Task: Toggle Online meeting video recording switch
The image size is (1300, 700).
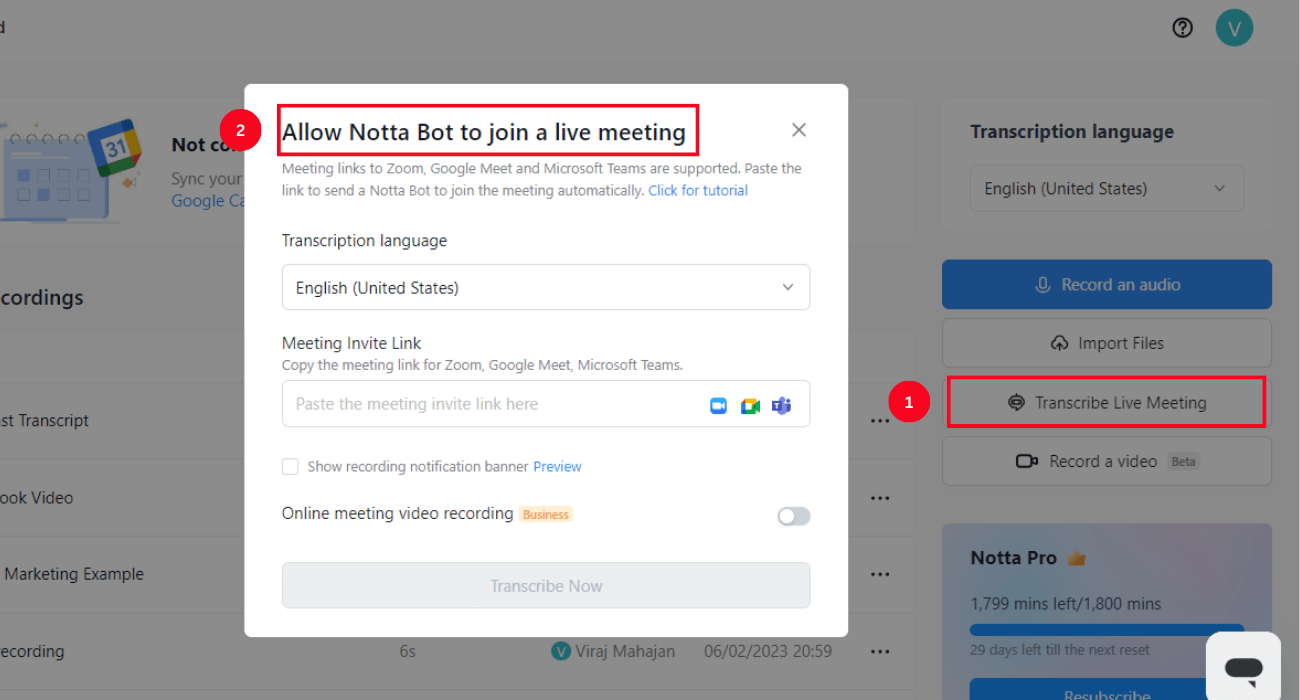Action: point(794,516)
